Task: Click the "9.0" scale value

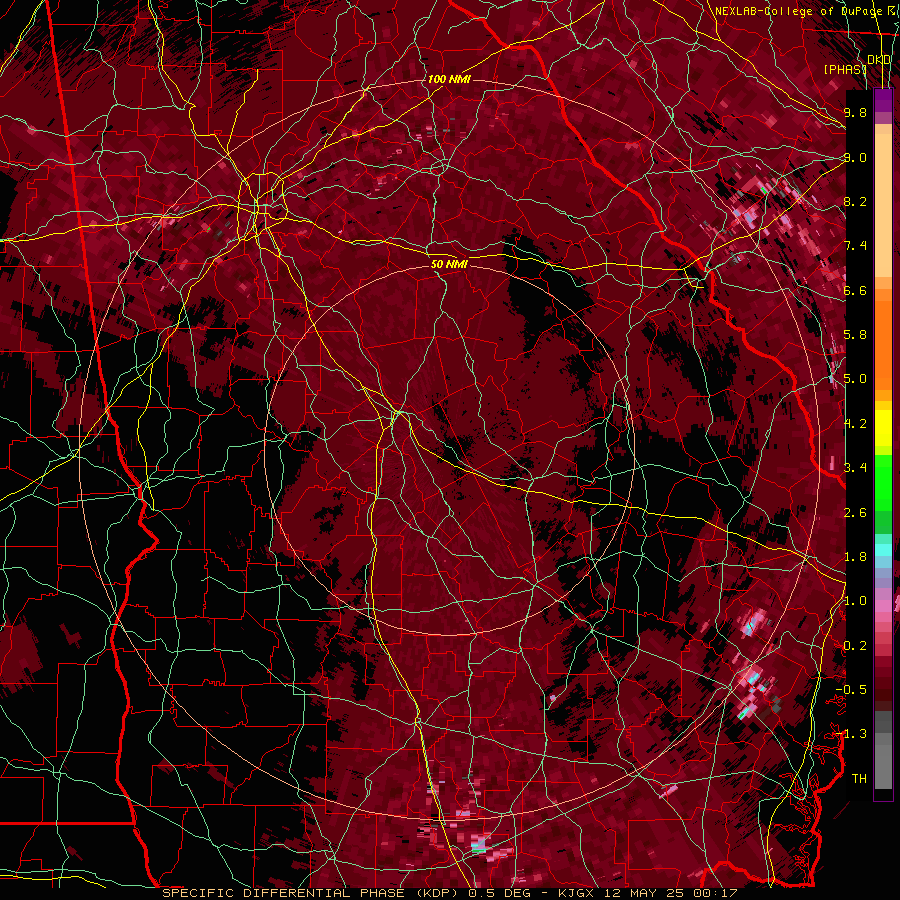Action: tap(855, 157)
